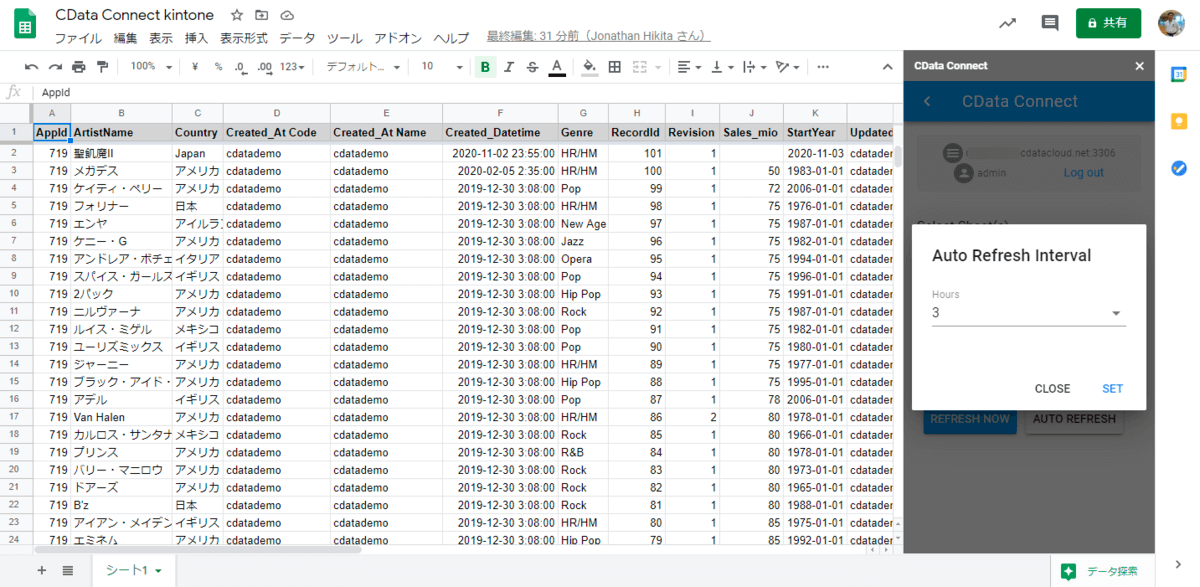The height and width of the screenshot is (587, 1200).
Task: Open the Google Sheets home icon
Action: (x=25, y=23)
